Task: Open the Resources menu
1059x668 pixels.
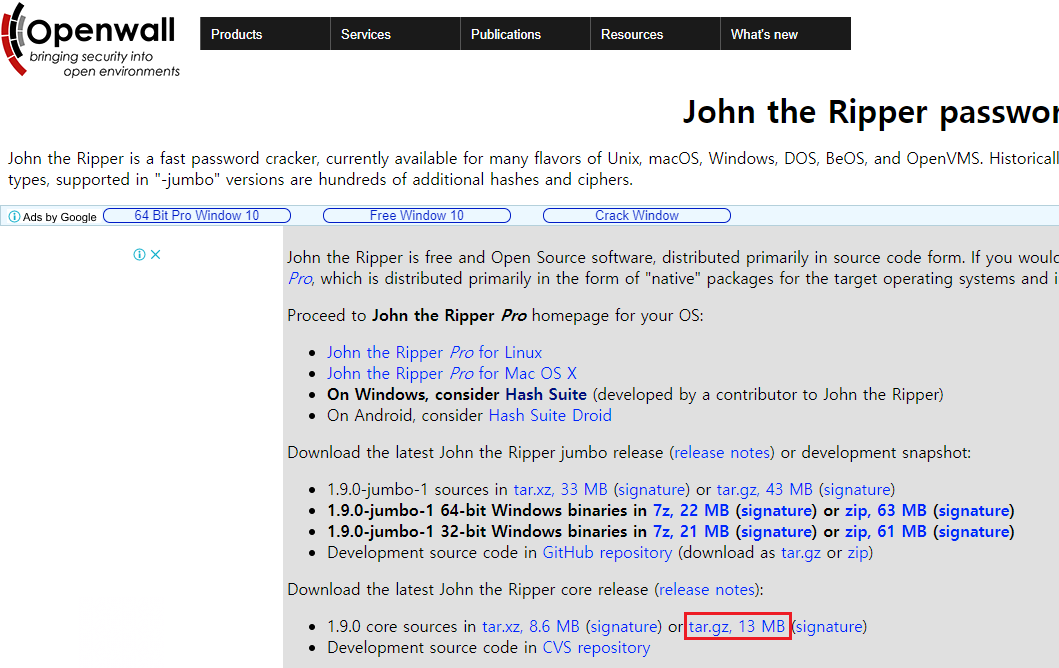Action: [x=655, y=34]
